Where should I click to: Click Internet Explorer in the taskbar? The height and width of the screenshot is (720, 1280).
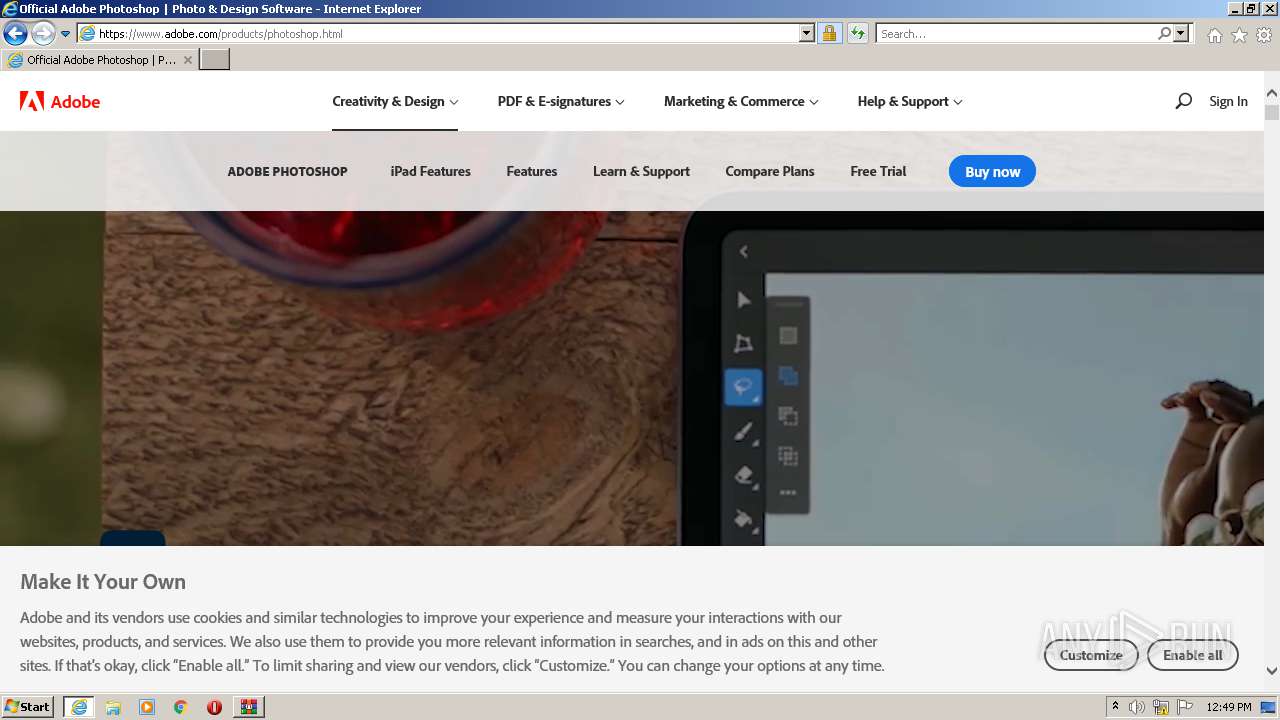pos(79,706)
